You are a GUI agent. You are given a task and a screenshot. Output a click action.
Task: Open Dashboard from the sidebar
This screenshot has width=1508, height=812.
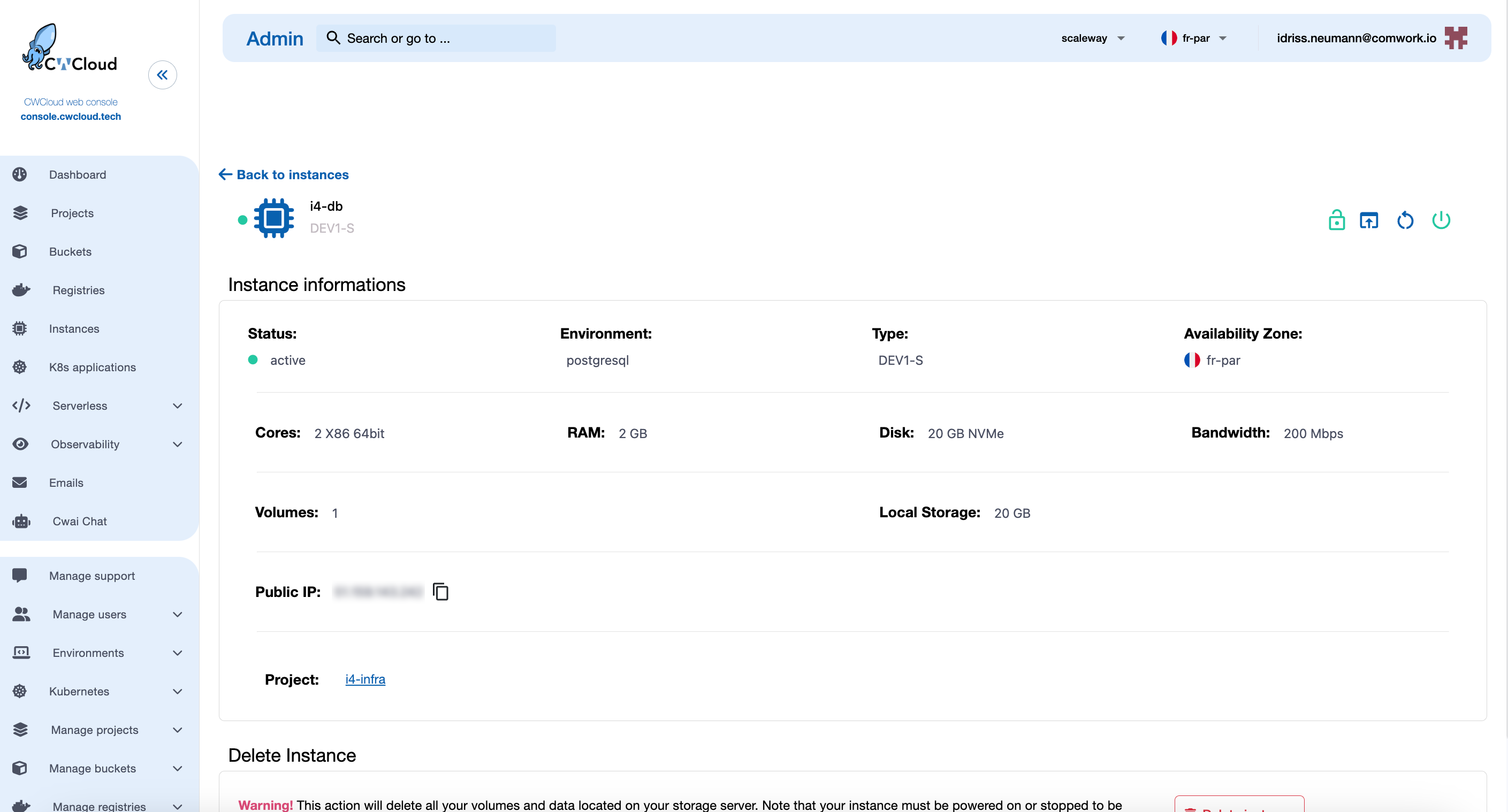(77, 174)
